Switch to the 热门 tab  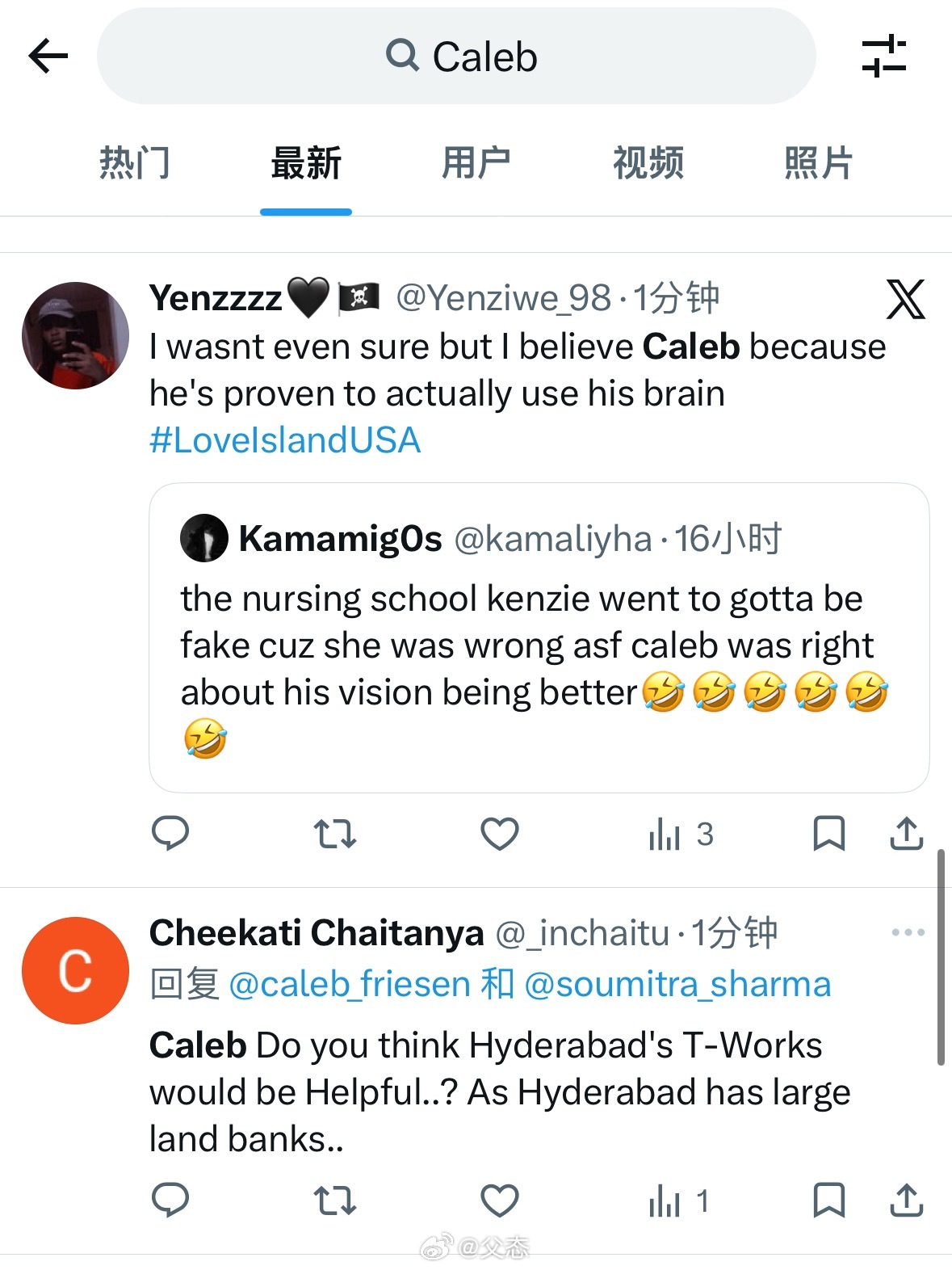point(135,162)
